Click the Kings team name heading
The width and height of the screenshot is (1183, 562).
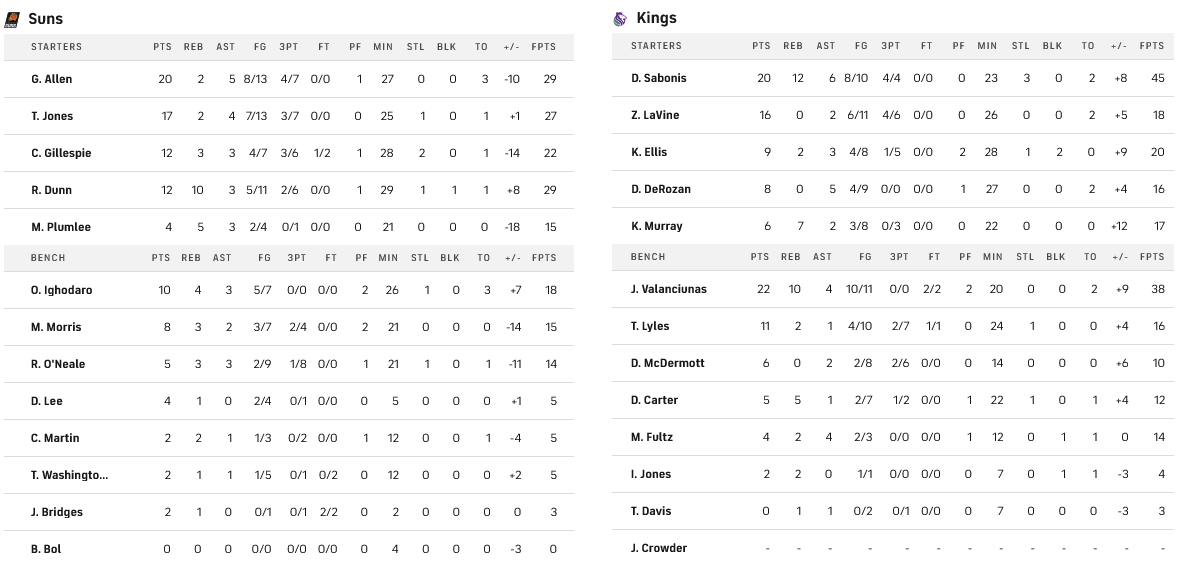[x=656, y=18]
